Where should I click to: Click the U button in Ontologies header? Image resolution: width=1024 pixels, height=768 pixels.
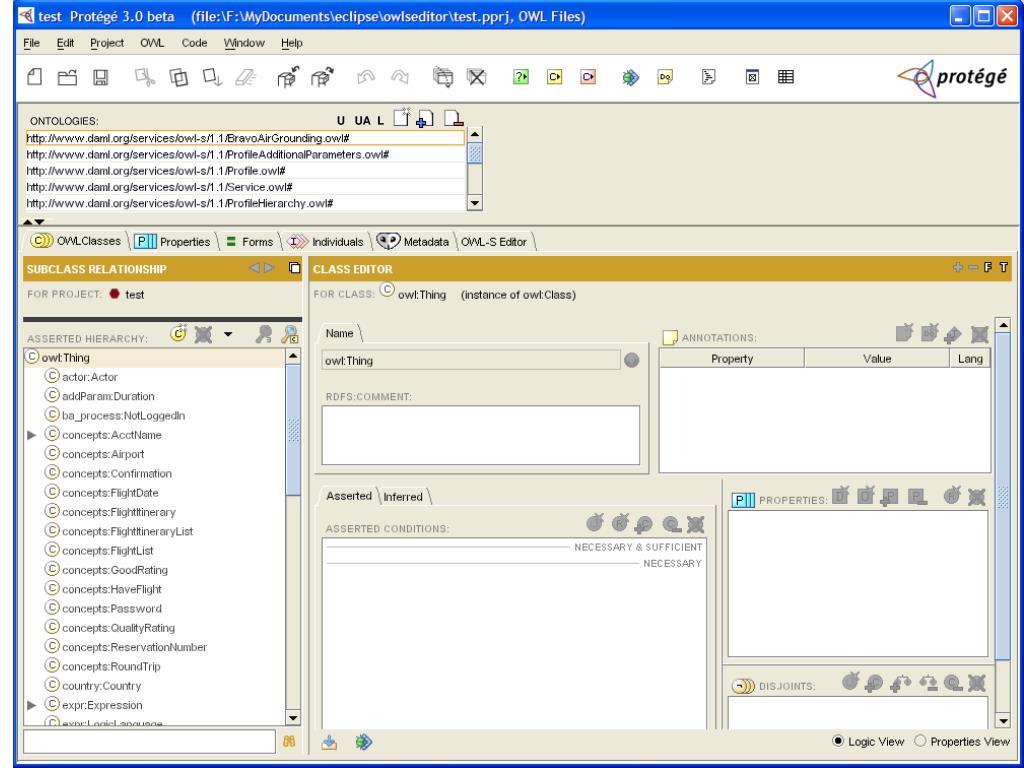341,120
